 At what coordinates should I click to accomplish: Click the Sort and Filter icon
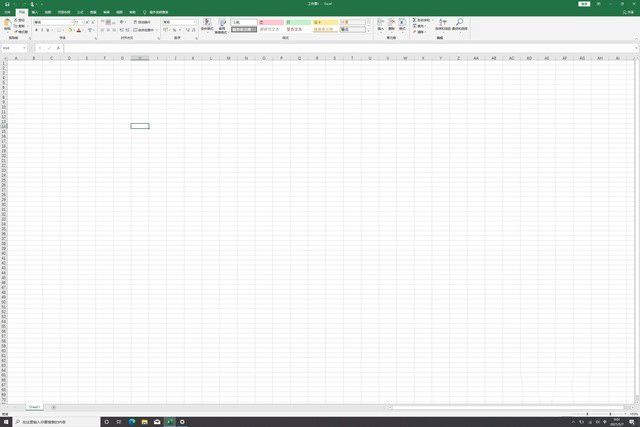point(443,24)
